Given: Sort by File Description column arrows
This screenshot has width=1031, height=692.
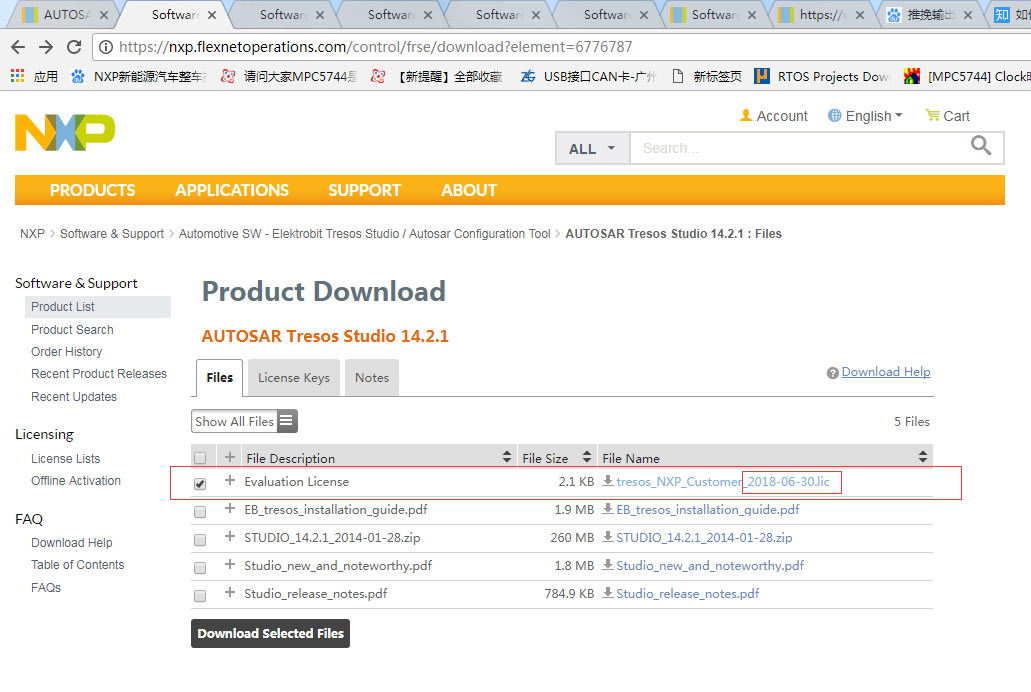Looking at the screenshot, I should coord(506,457).
